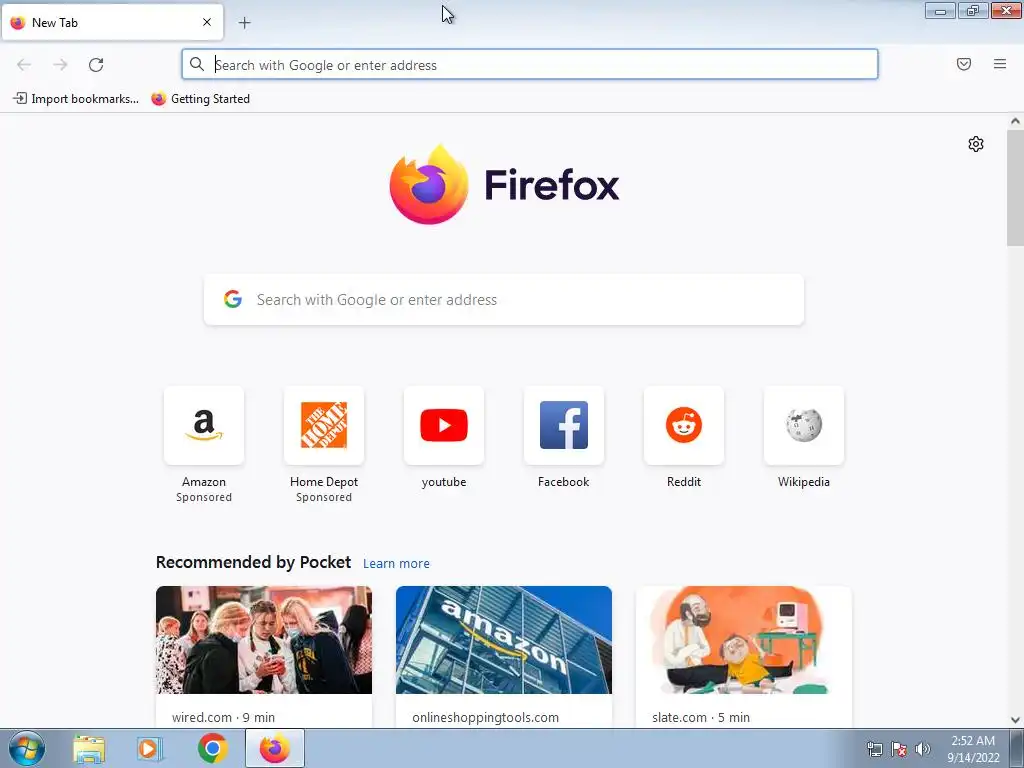
Task: Select the New Tab tab
Action: (x=112, y=22)
